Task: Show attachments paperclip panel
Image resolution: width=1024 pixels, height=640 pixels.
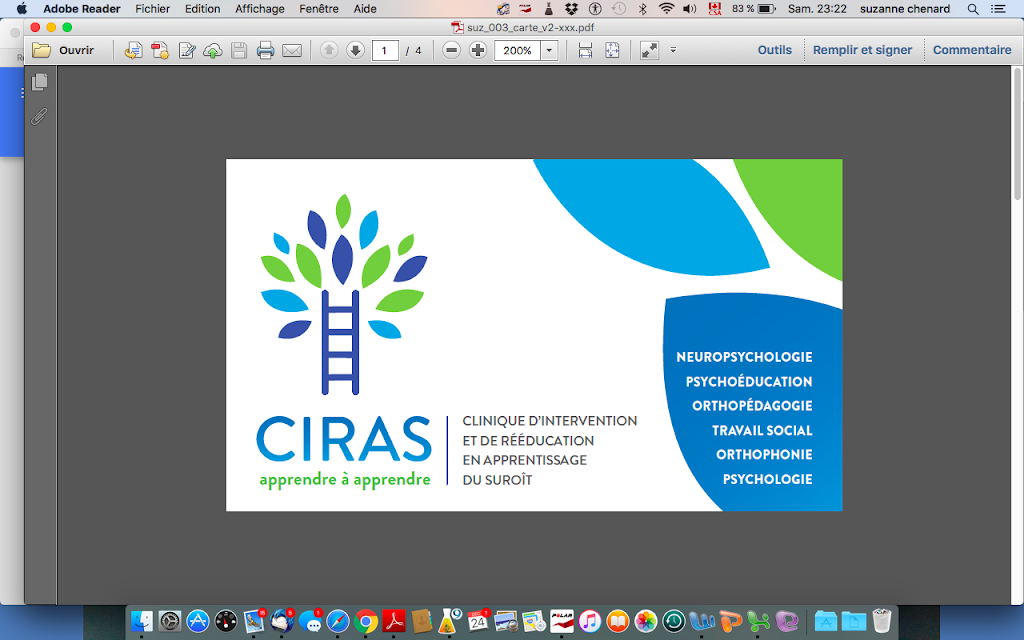Action: click(39, 117)
